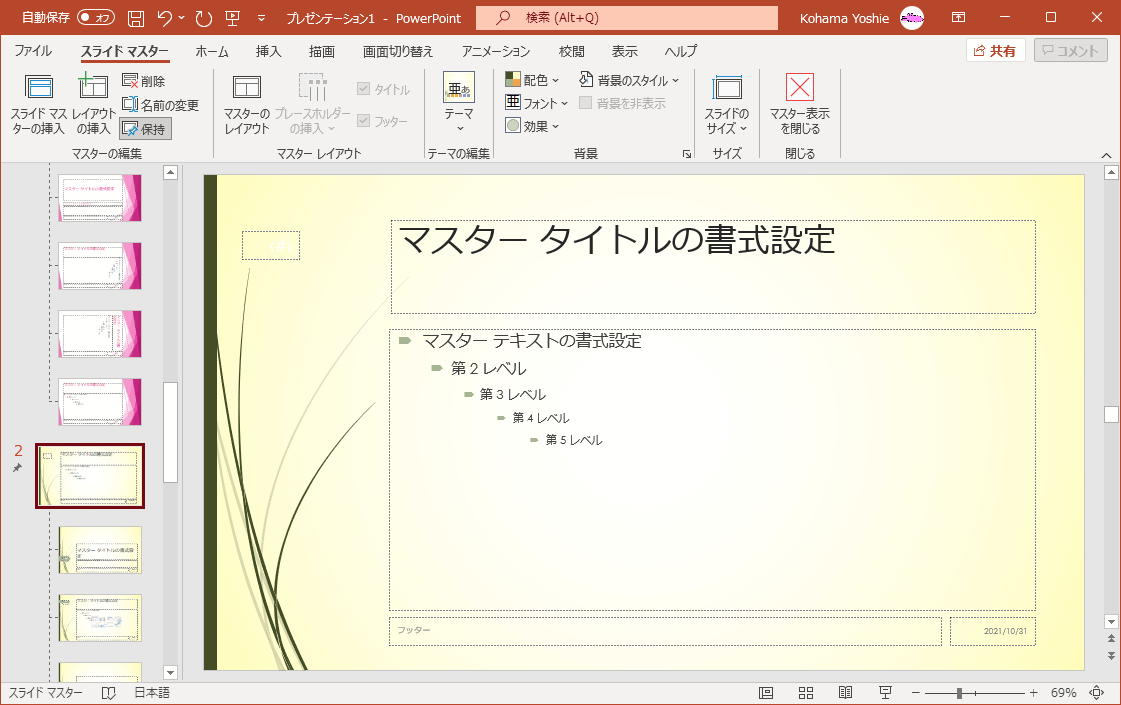Switch to the 挿入 tab

[x=268, y=51]
